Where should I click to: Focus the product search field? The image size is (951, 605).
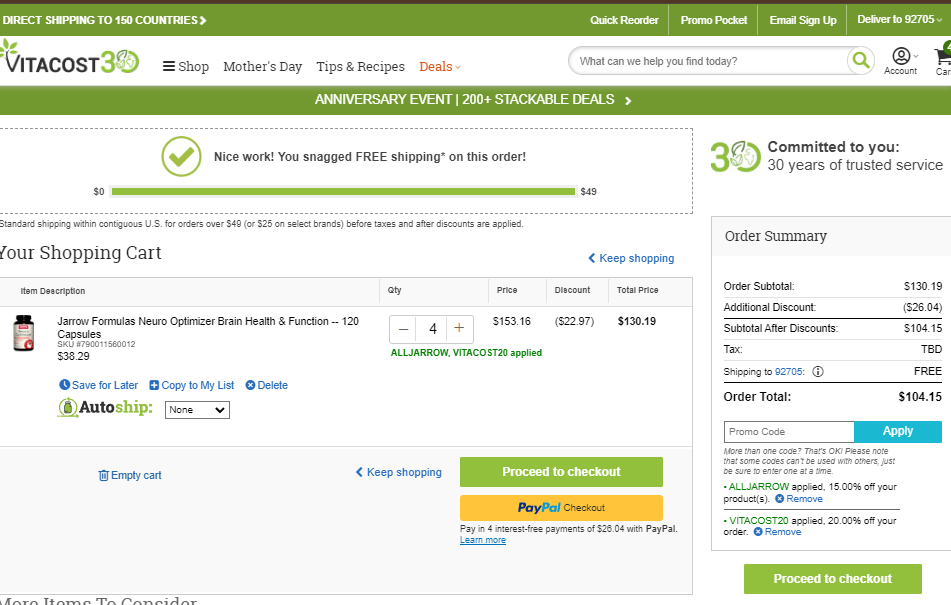[x=708, y=61]
